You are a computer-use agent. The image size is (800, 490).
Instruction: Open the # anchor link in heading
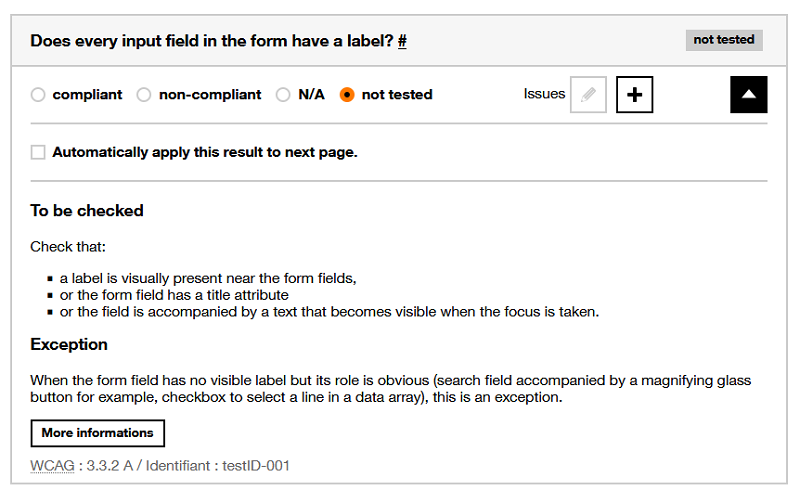pos(402,41)
